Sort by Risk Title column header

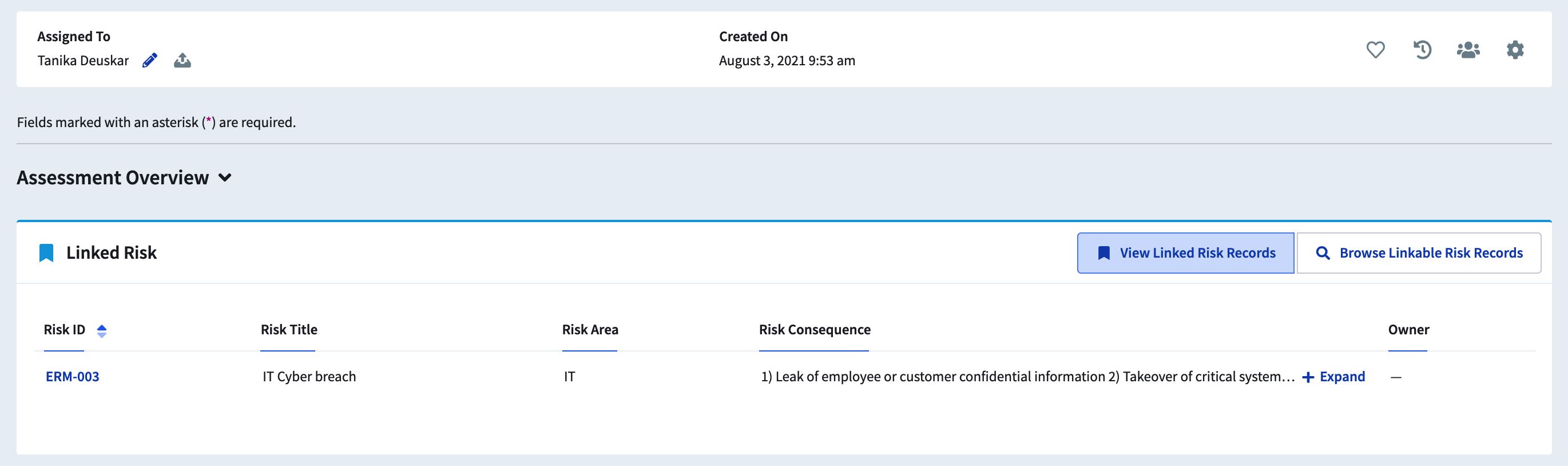click(289, 330)
